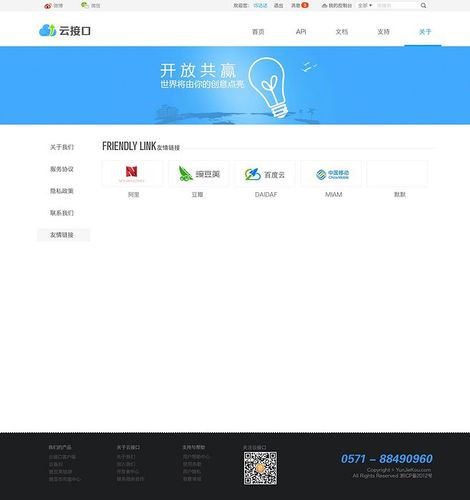Click the caption under the 豌豆荚 logo
The height and width of the screenshot is (500, 470).
point(197,194)
